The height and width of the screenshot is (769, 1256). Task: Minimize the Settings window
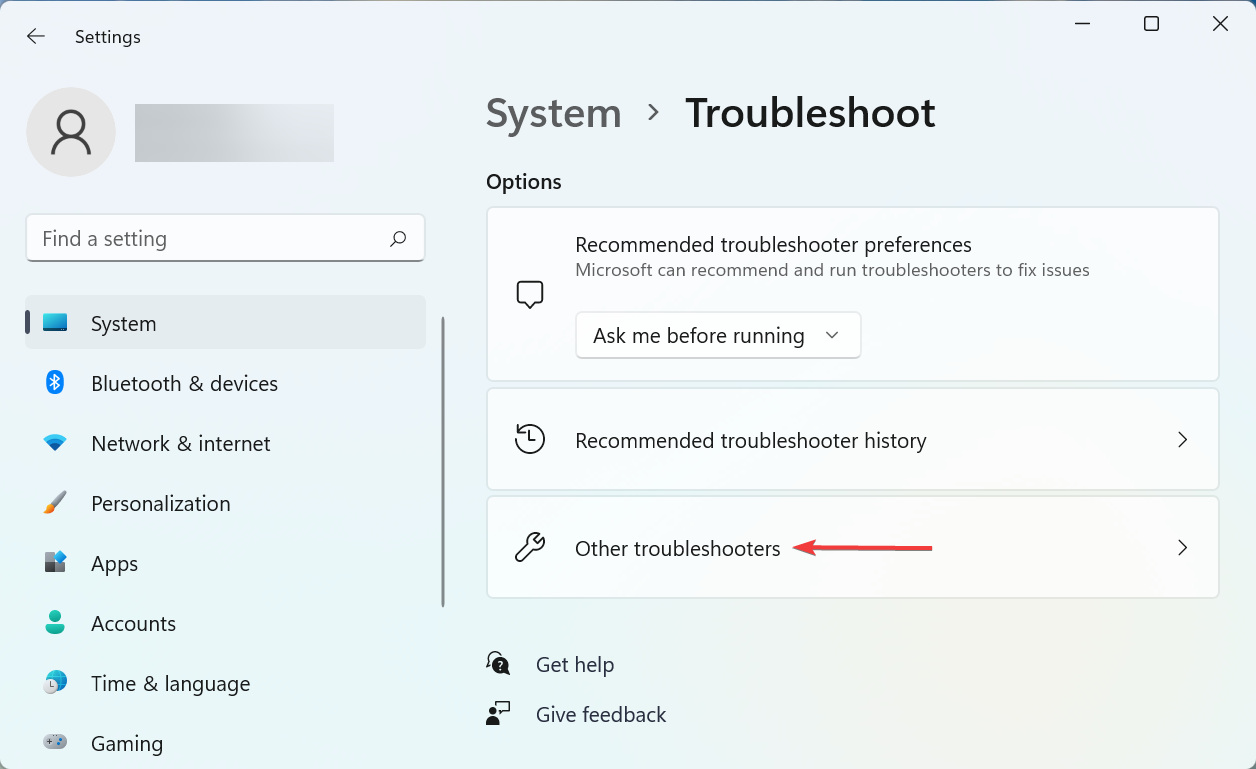[1083, 24]
